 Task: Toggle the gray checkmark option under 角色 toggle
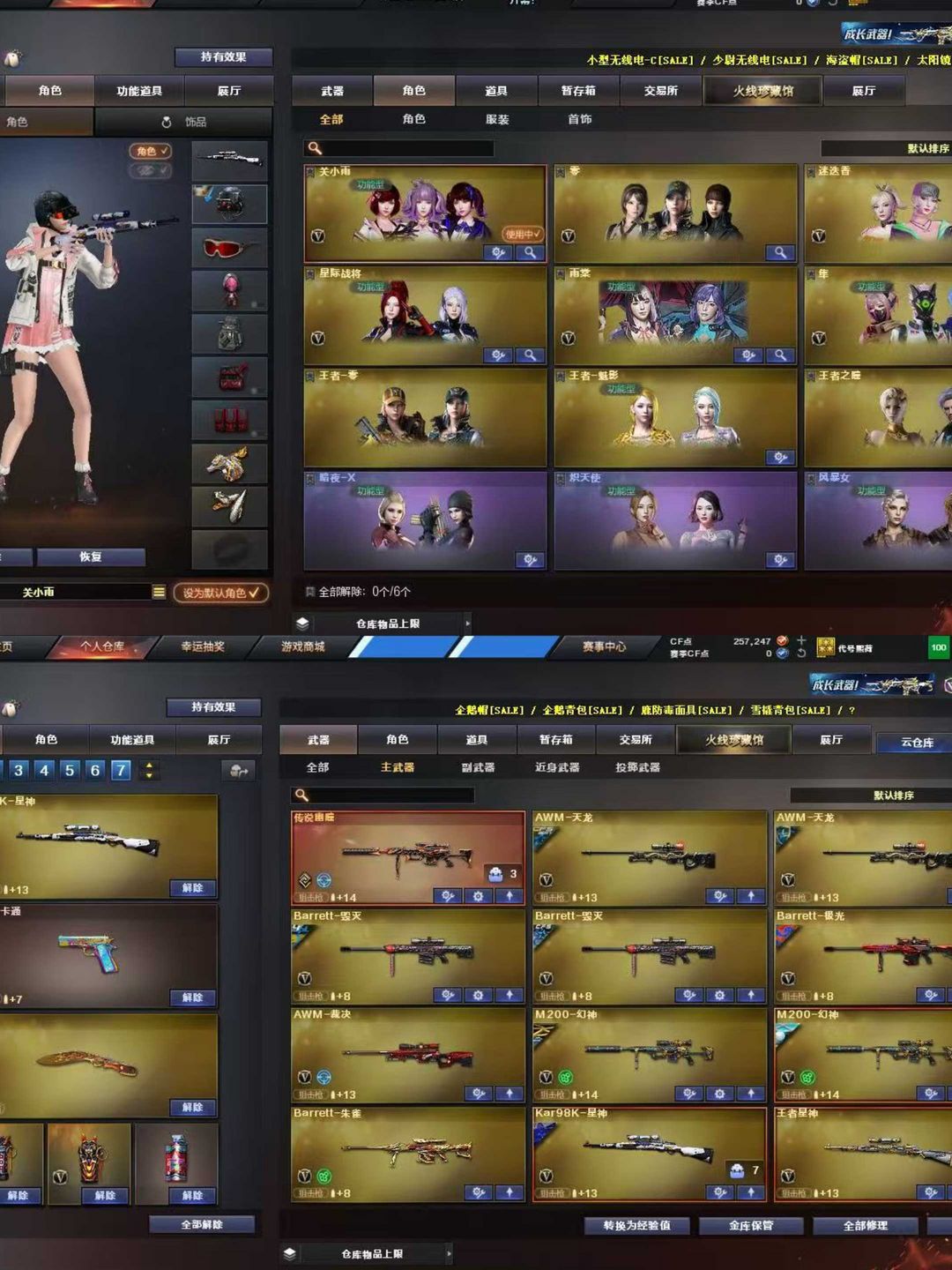[151, 170]
